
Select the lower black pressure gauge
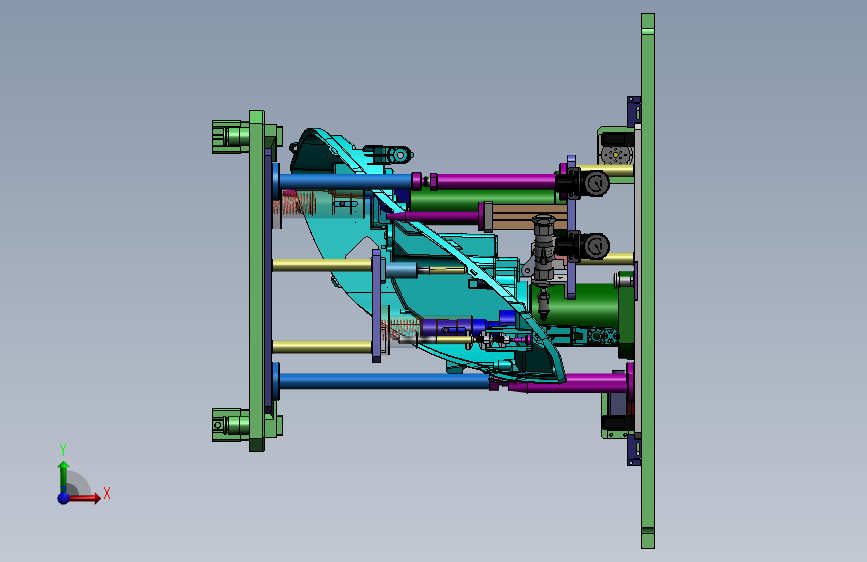point(596,246)
